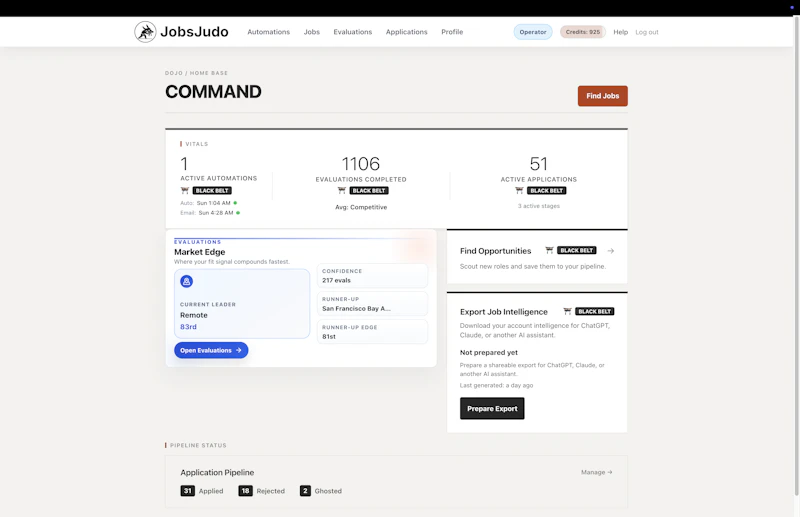Click the Ghosted pipeline label
Image resolution: width=800 pixels, height=517 pixels.
click(328, 491)
